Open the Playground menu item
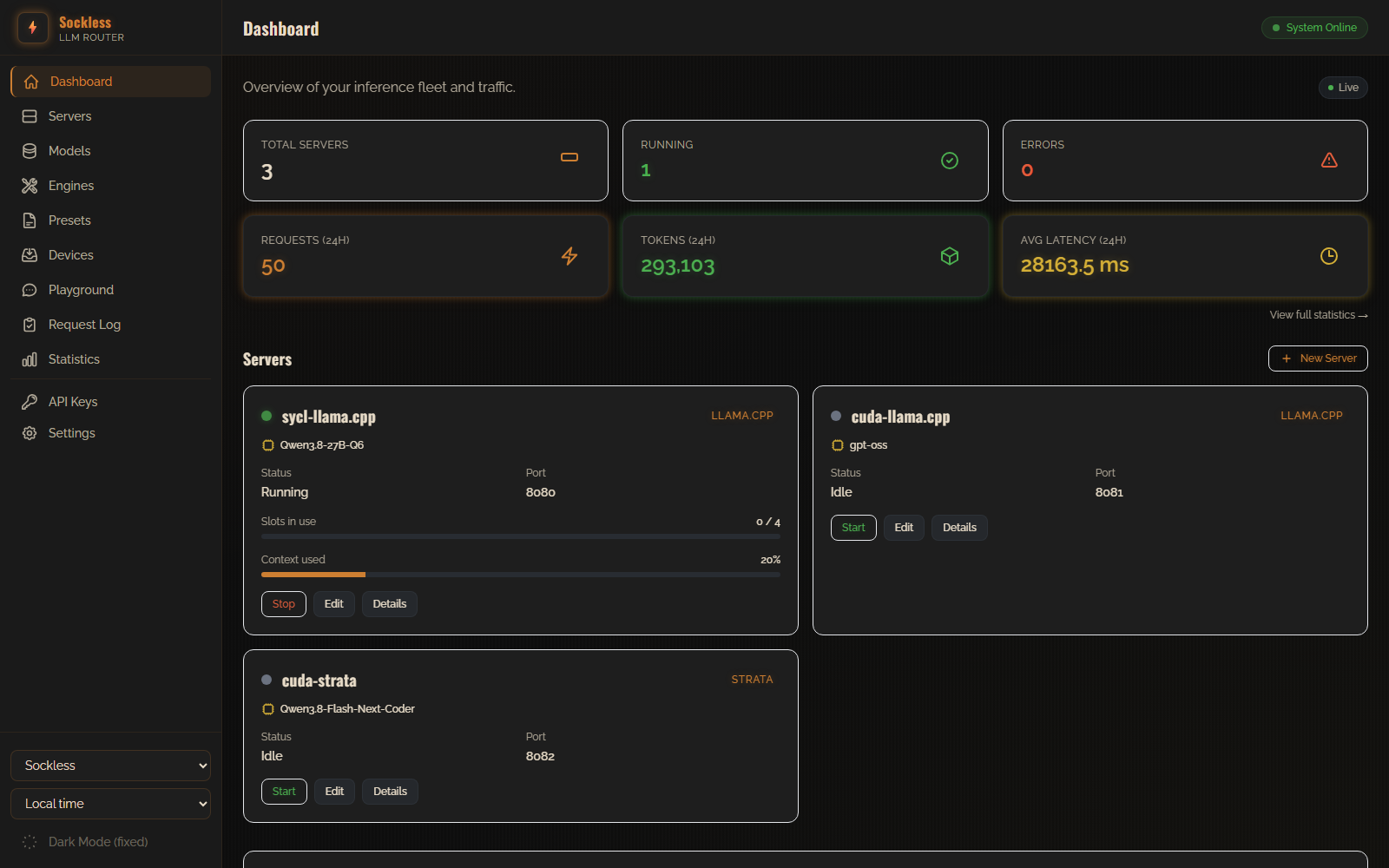1389x868 pixels. [110, 290]
